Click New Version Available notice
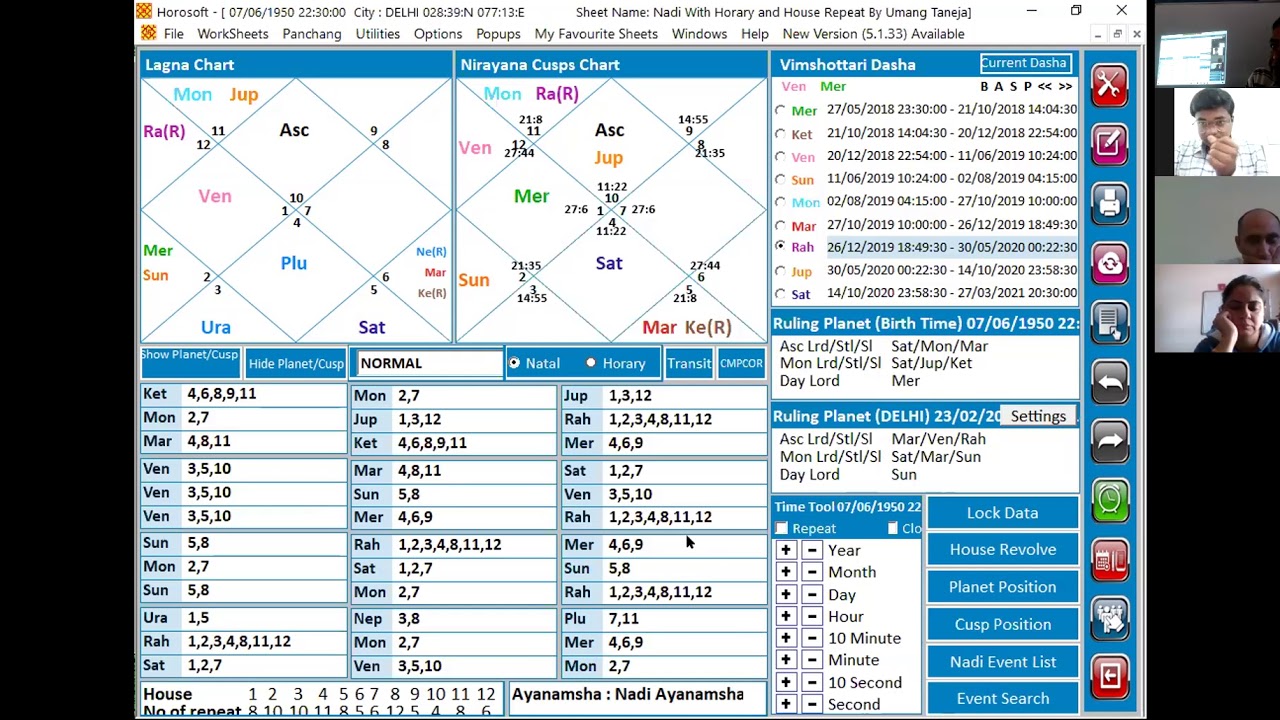This screenshot has width=1280, height=720. tap(873, 34)
